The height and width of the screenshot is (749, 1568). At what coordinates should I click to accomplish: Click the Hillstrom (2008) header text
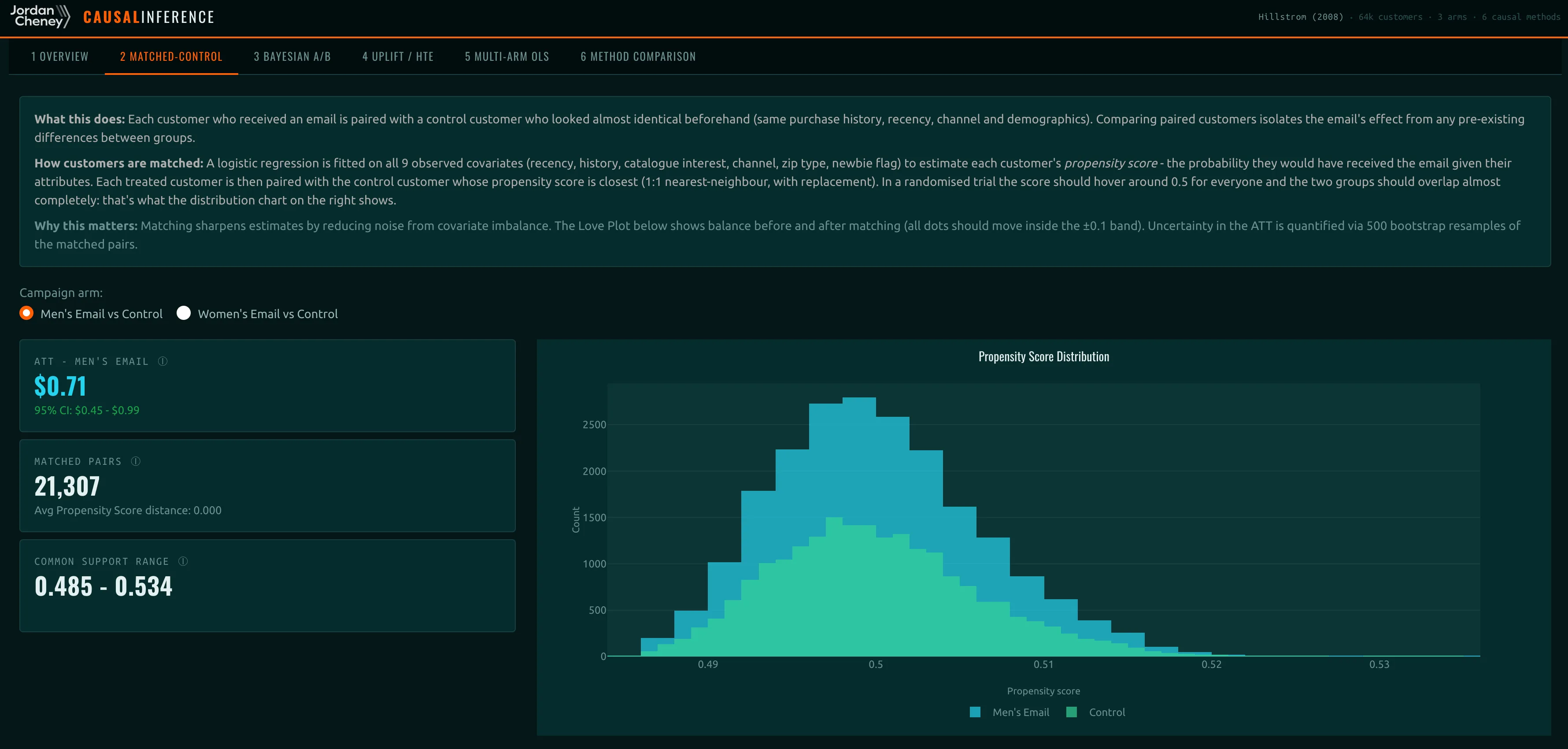pyautogui.click(x=1300, y=17)
